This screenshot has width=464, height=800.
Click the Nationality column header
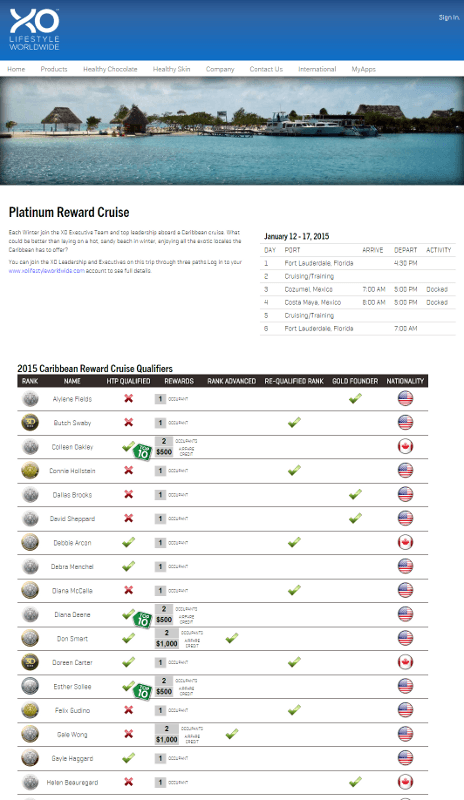[x=405, y=381]
